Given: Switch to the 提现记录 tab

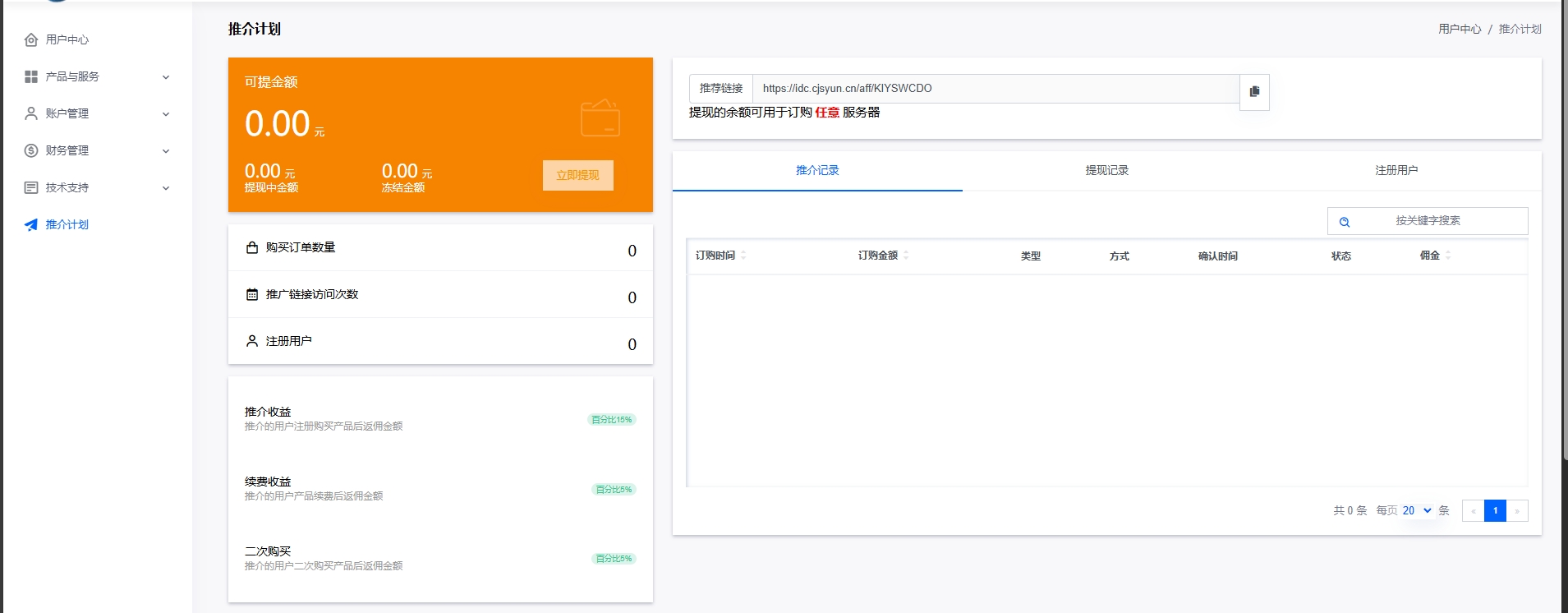Looking at the screenshot, I should pyautogui.click(x=1107, y=171).
